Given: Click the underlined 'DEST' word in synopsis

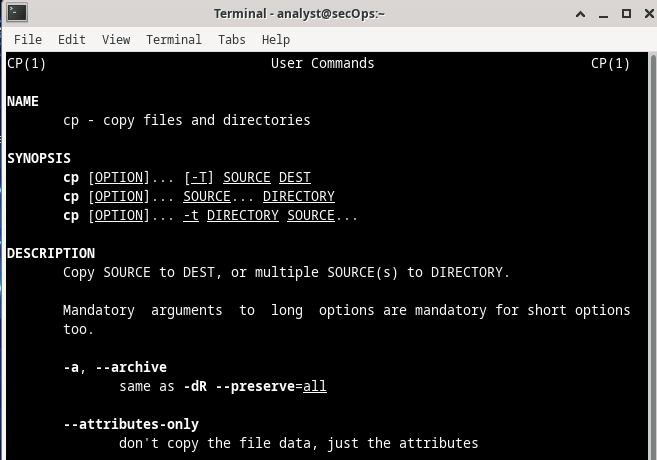Looking at the screenshot, I should point(295,178).
